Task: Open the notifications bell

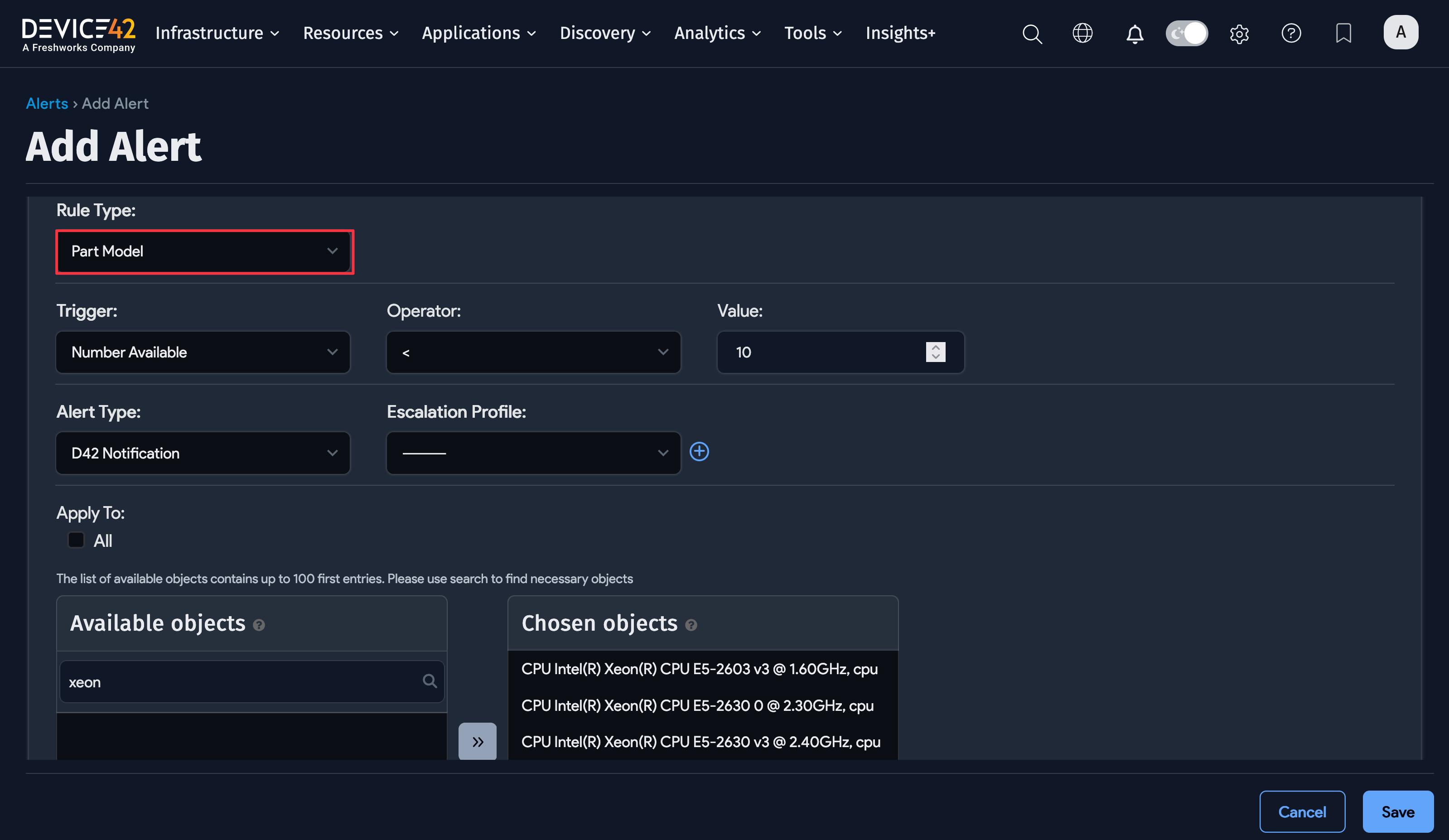Action: coord(1134,34)
